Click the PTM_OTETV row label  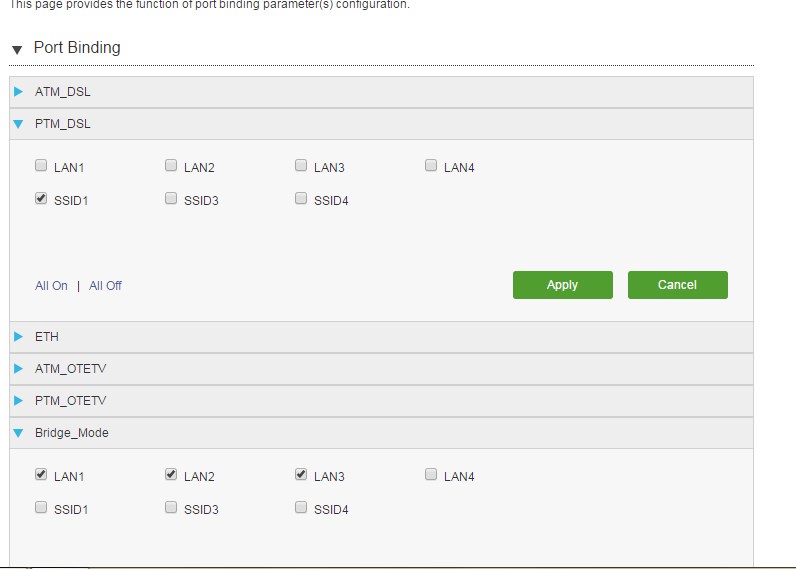[x=71, y=400]
